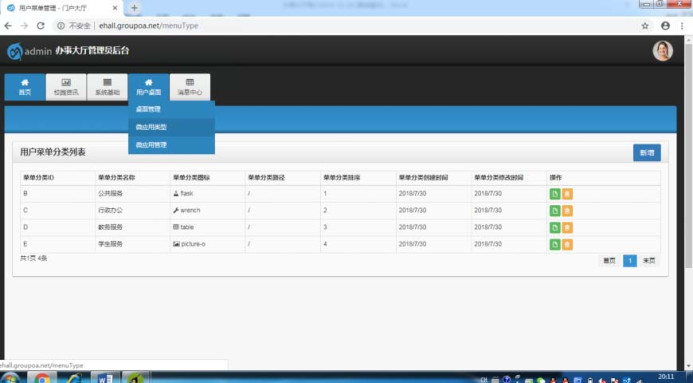Screen dimensions: 693x383
Task: Close the 用户菜单管理 browser tab
Action: (x=115, y=8)
